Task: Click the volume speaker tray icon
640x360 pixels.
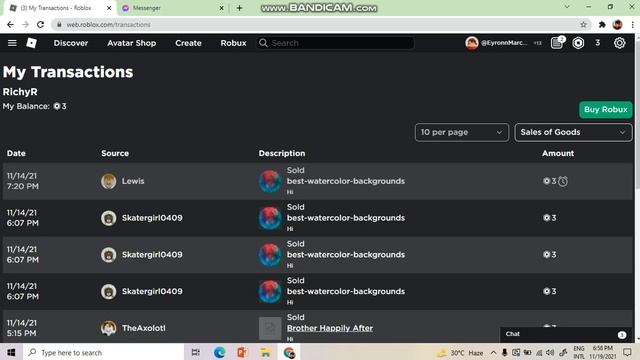Action: click(x=550, y=352)
